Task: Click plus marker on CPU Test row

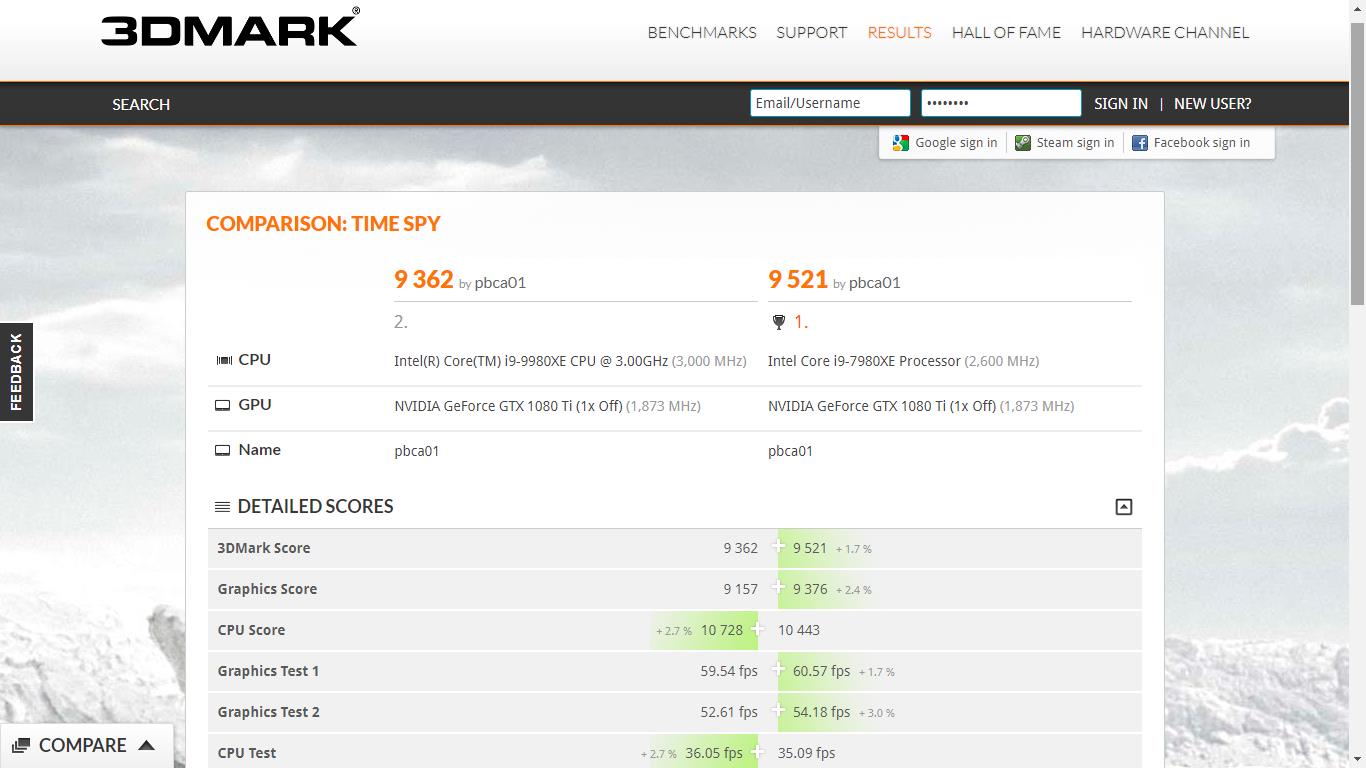Action: click(757, 751)
